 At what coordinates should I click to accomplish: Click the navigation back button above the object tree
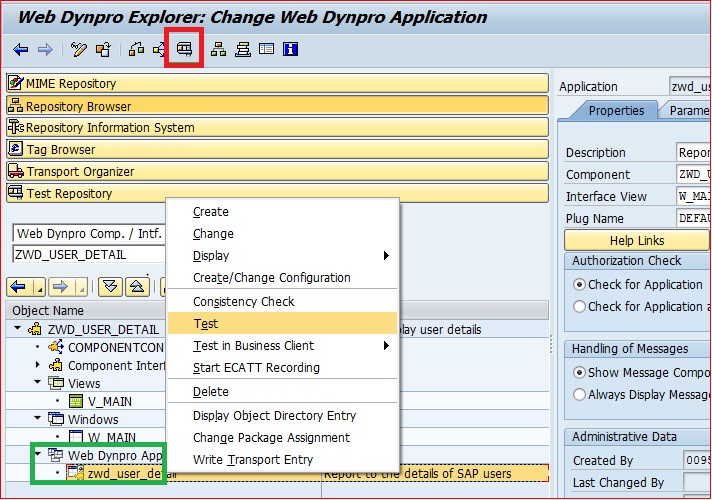tap(21, 287)
